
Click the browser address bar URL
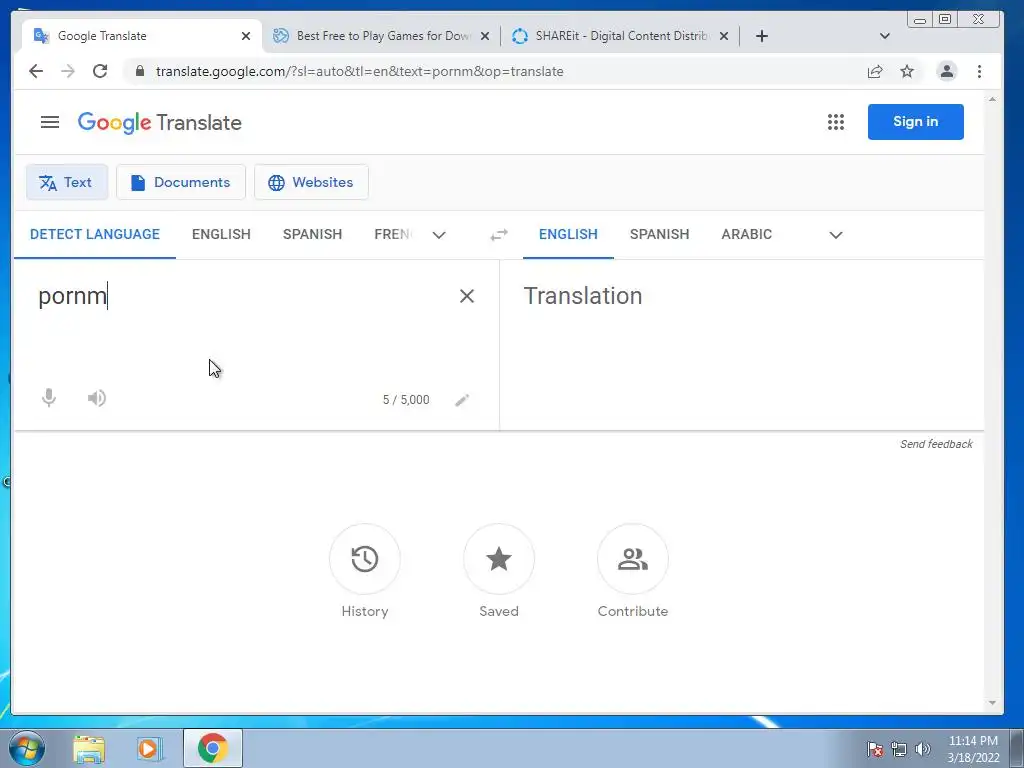pos(359,71)
